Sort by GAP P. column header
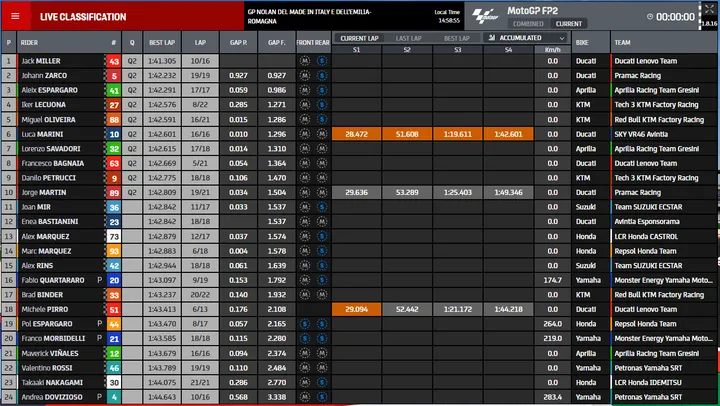Screen dimensions: 720x406 238,42
